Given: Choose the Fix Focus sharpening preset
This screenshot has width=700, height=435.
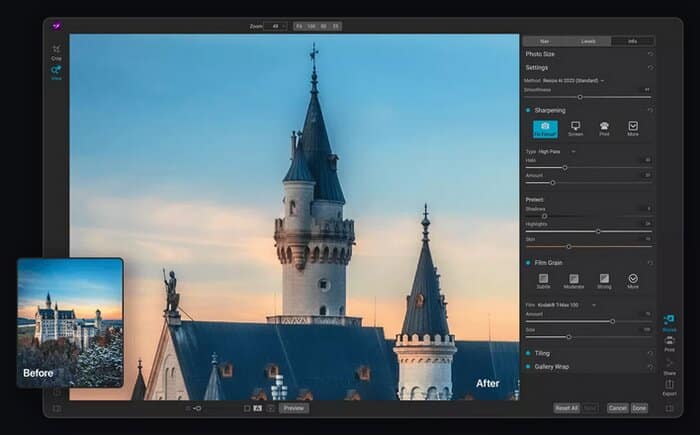Looking at the screenshot, I should coord(545,129).
